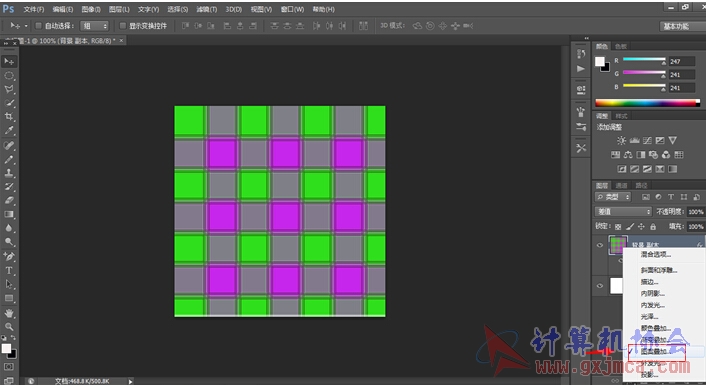
Task: Add a Curves adjustment
Action: (x=647, y=140)
